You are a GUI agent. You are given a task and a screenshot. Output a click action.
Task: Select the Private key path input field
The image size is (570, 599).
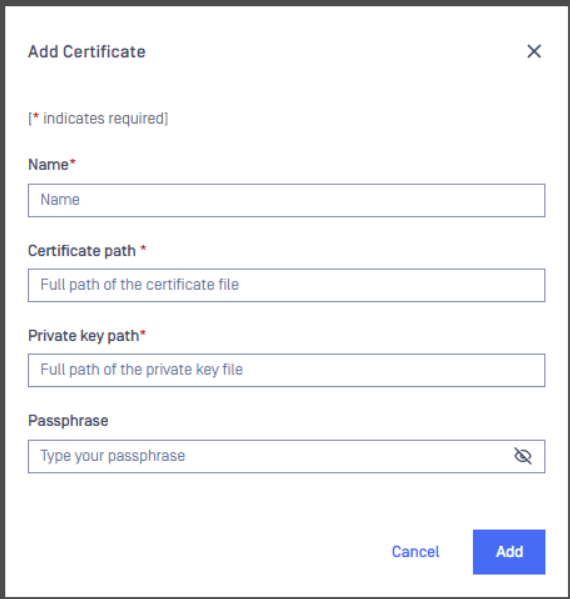[x=287, y=370]
